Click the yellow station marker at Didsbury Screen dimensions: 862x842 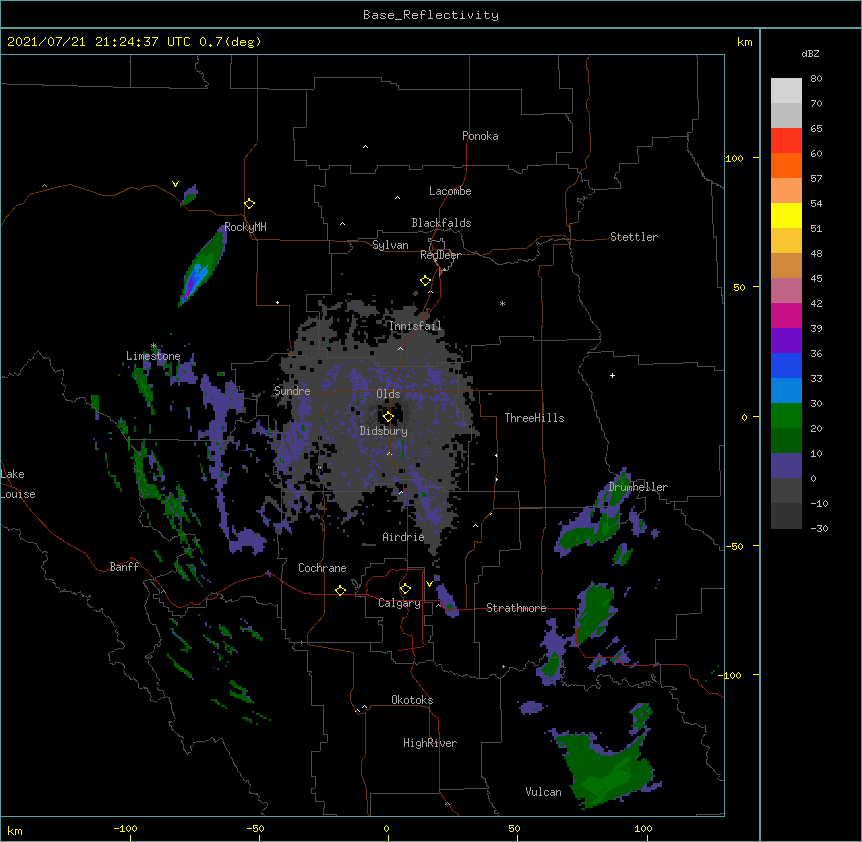(388, 417)
